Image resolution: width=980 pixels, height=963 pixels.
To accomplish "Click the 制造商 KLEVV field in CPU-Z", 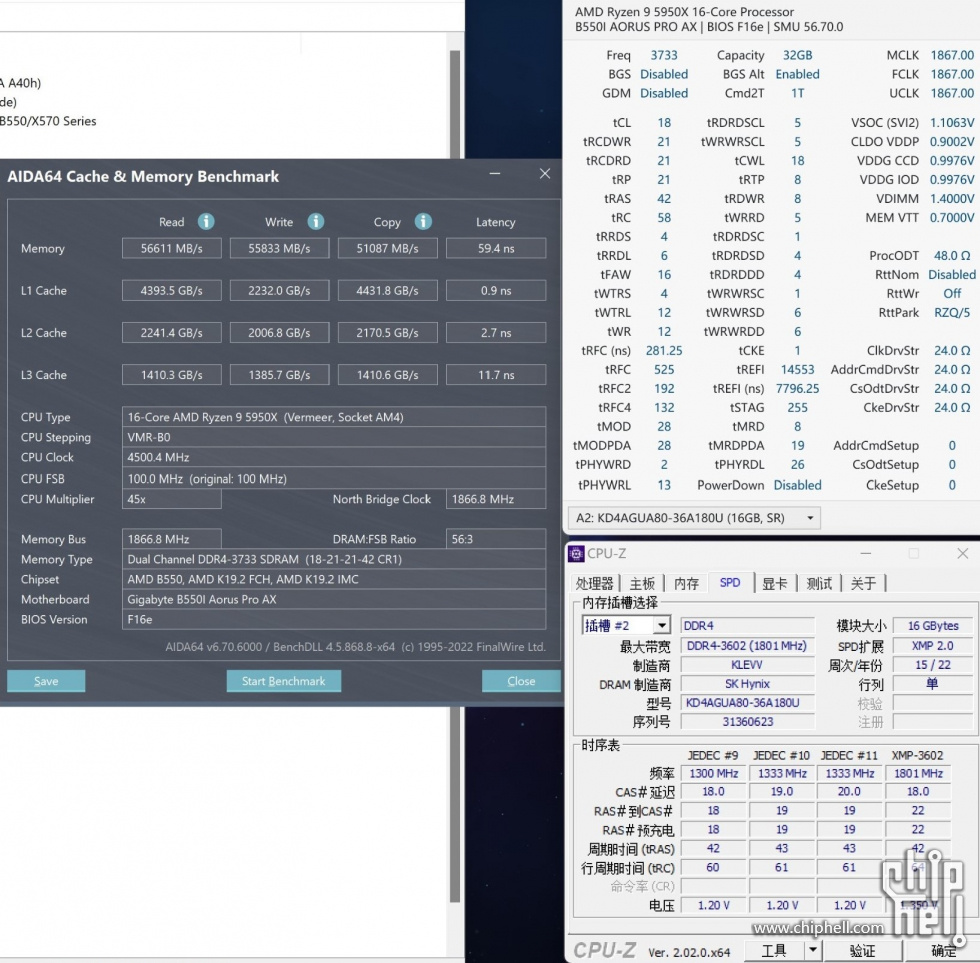I will click(747, 665).
